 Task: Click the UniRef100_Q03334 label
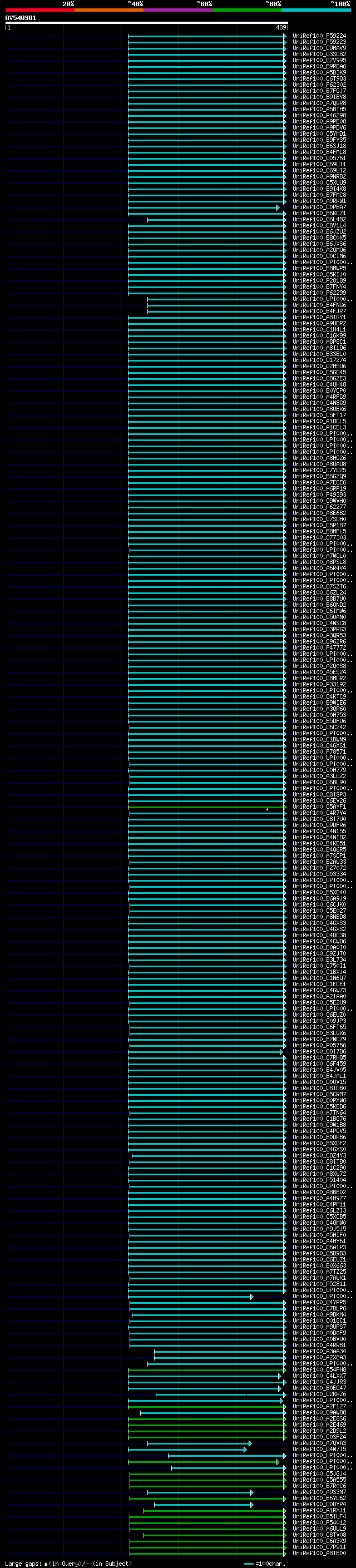coord(319,874)
